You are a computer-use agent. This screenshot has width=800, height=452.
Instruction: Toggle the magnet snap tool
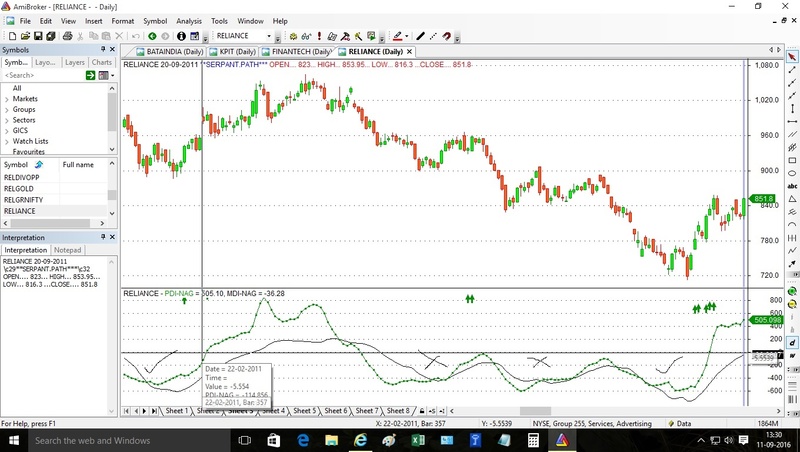pyautogui.click(x=446, y=36)
